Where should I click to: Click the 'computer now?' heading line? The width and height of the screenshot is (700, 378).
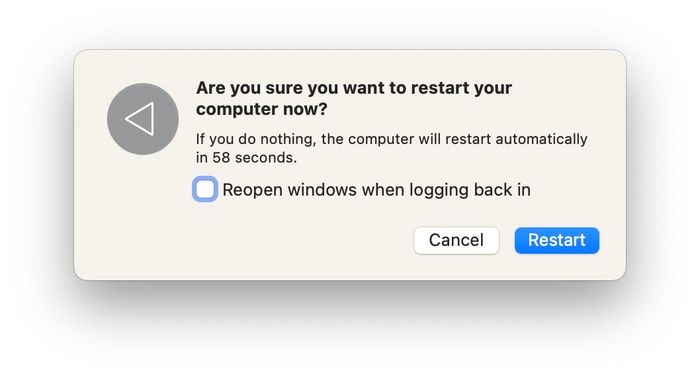coord(262,109)
